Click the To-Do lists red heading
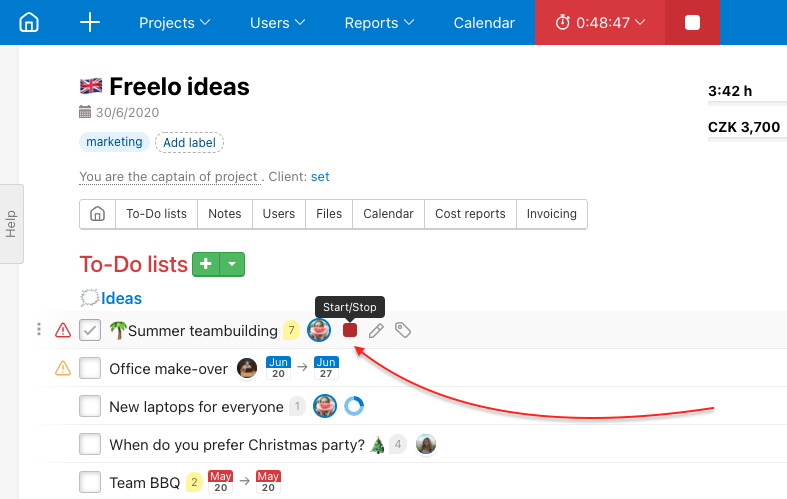The image size is (787, 499). coord(134,265)
